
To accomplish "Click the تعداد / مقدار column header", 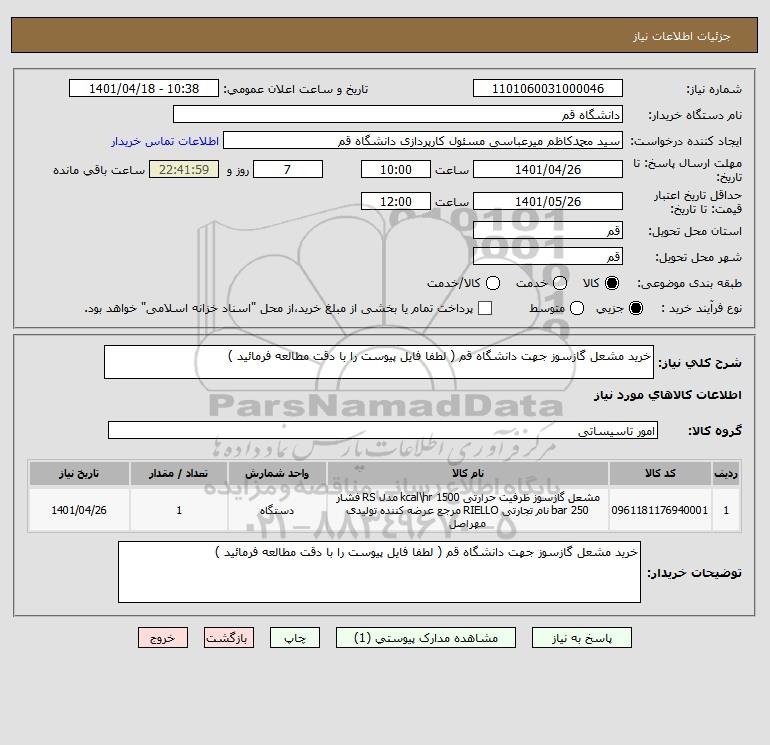I will [x=179, y=473].
